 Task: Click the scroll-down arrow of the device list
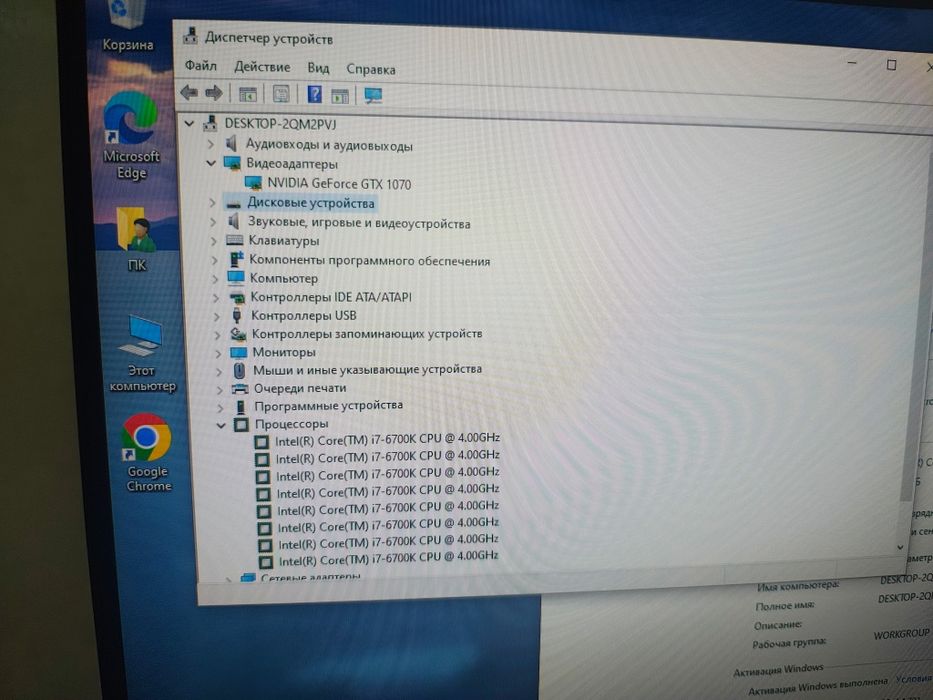900,547
